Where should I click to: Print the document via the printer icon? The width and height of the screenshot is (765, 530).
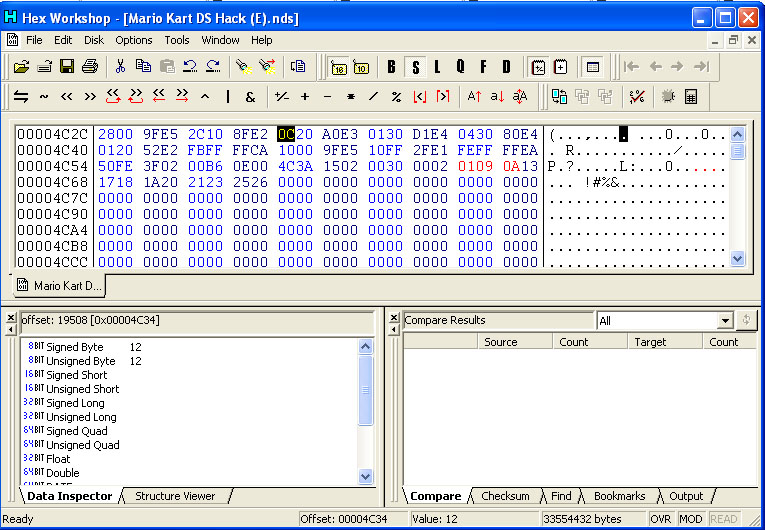[90, 67]
